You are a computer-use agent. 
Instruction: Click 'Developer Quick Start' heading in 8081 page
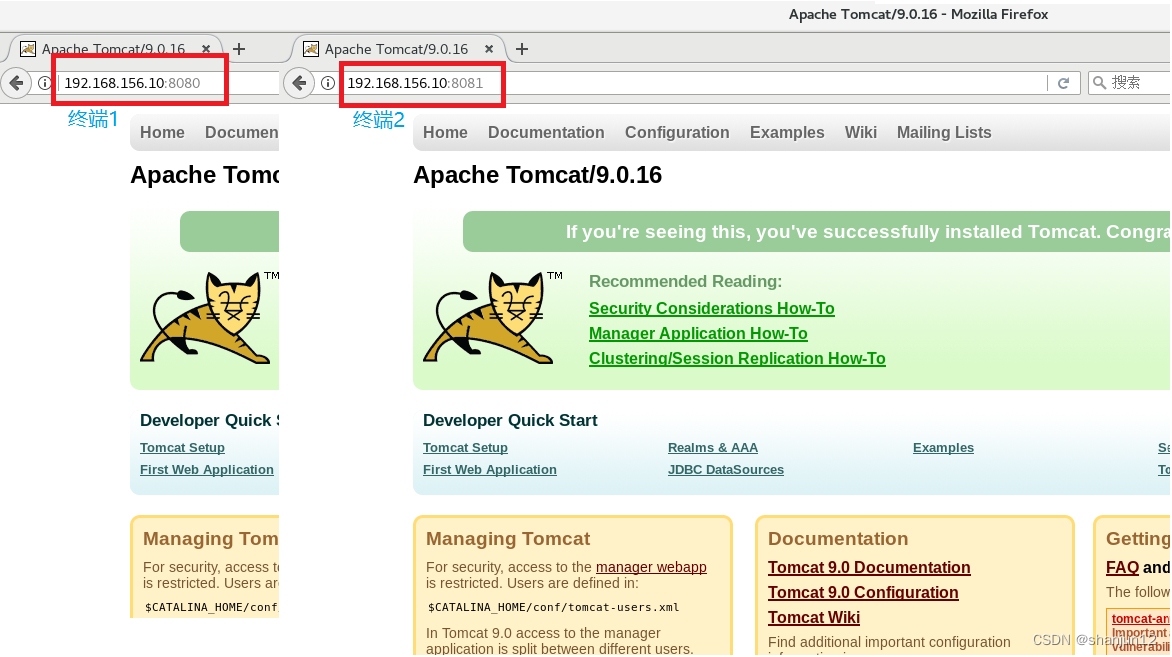point(510,421)
